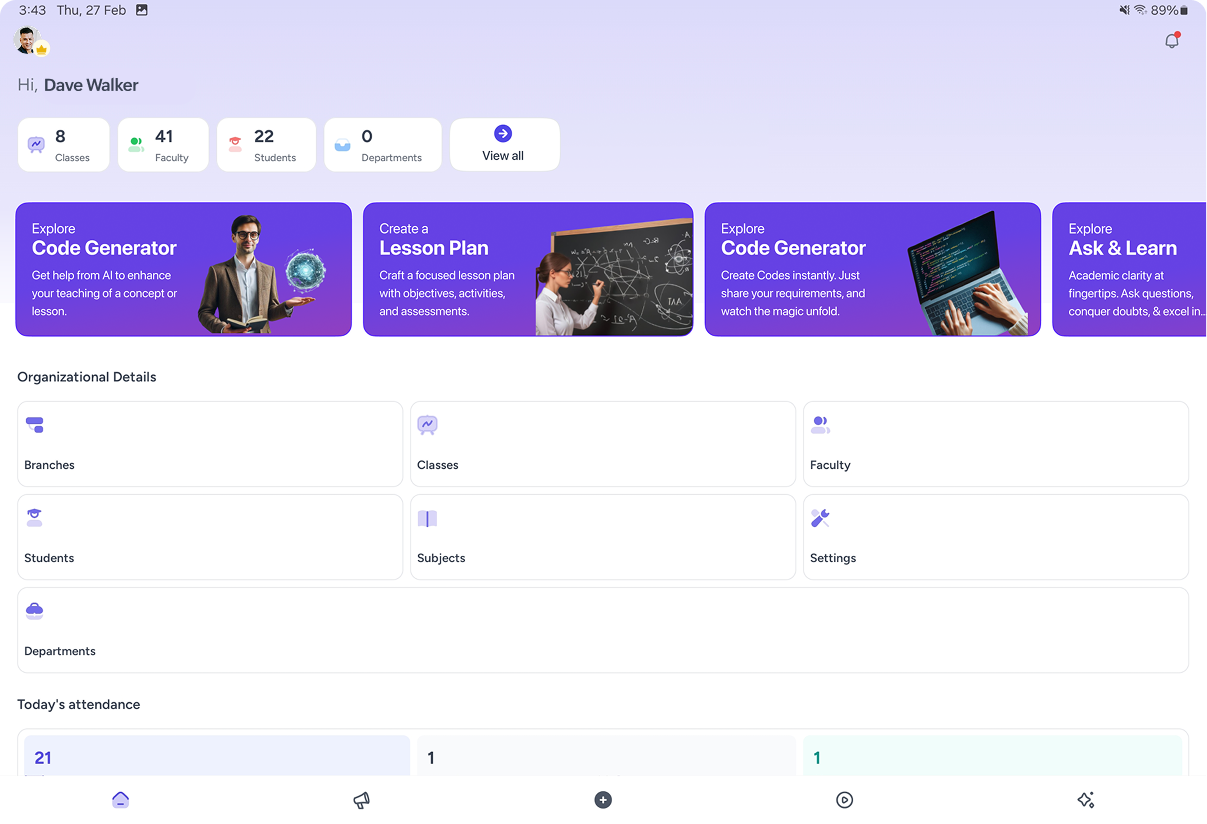Open the Create a Lesson Plan banner
The height and width of the screenshot is (824, 1207).
pos(528,269)
